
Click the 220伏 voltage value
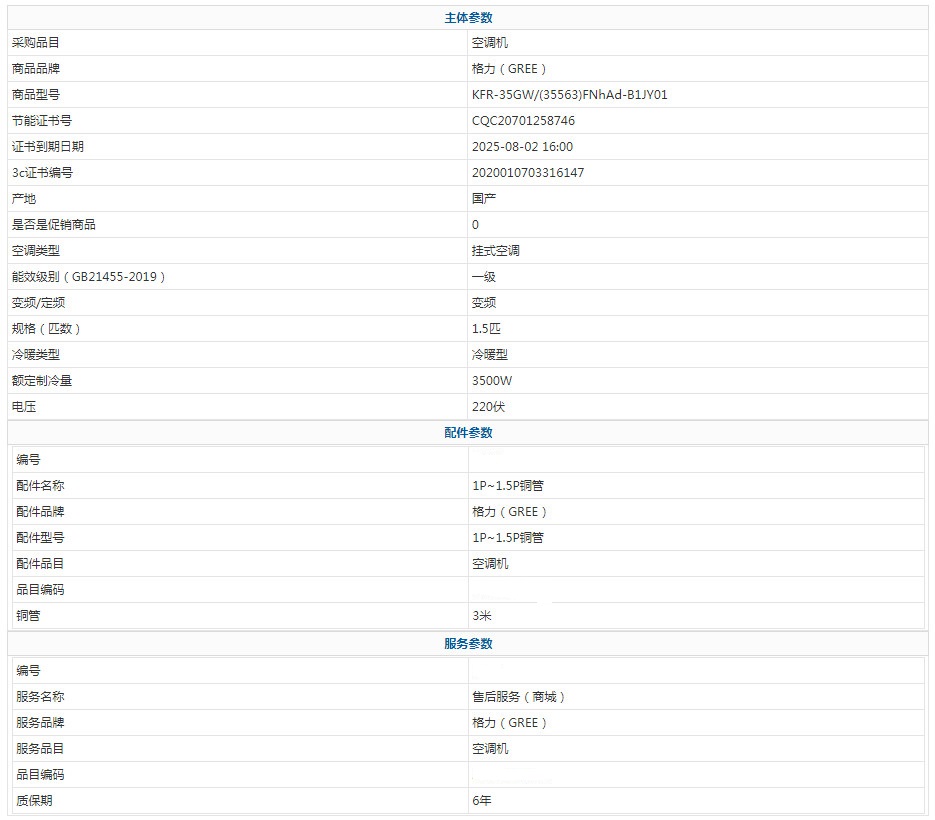[490, 407]
